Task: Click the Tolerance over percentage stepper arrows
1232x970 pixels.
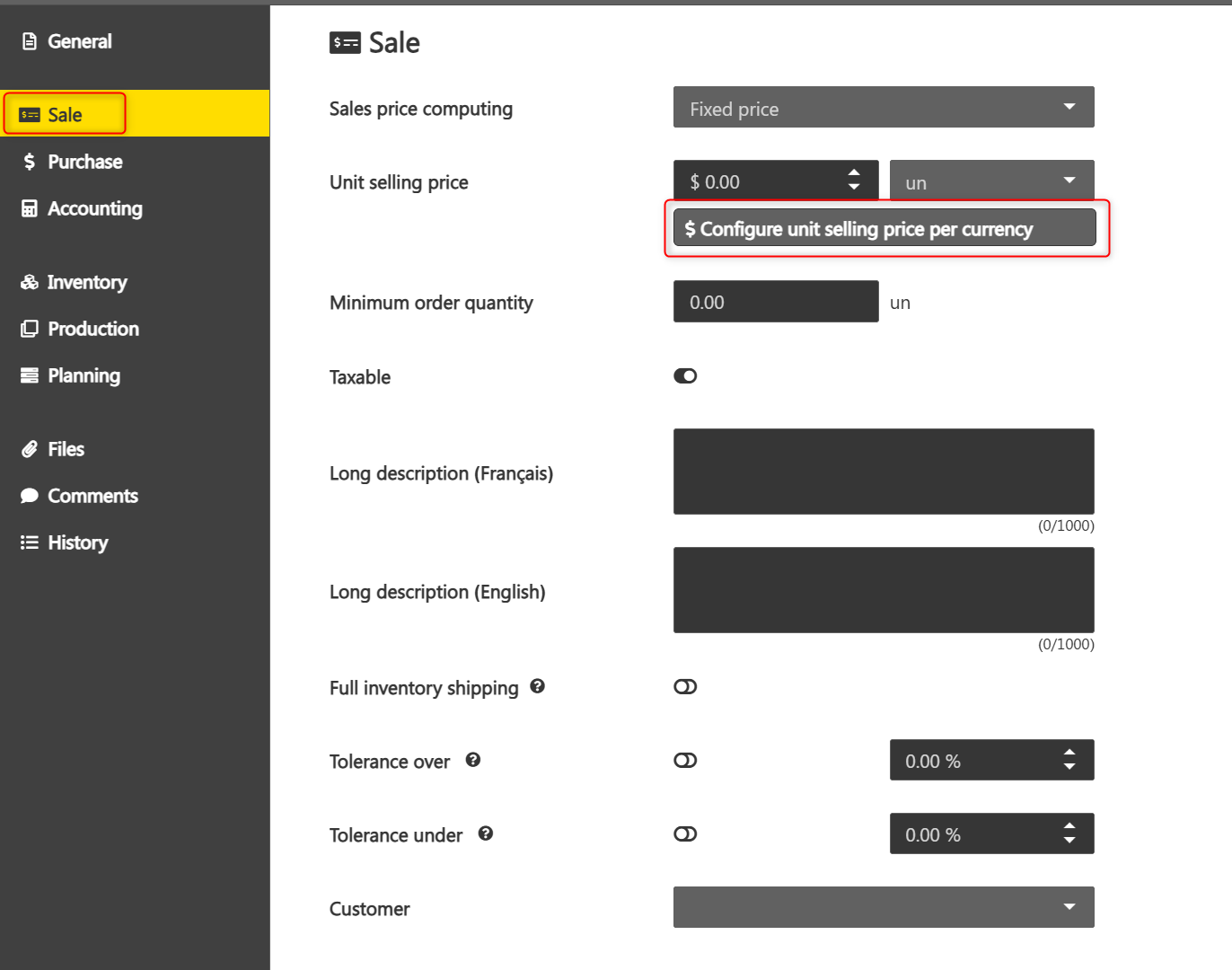Action: [x=1069, y=760]
